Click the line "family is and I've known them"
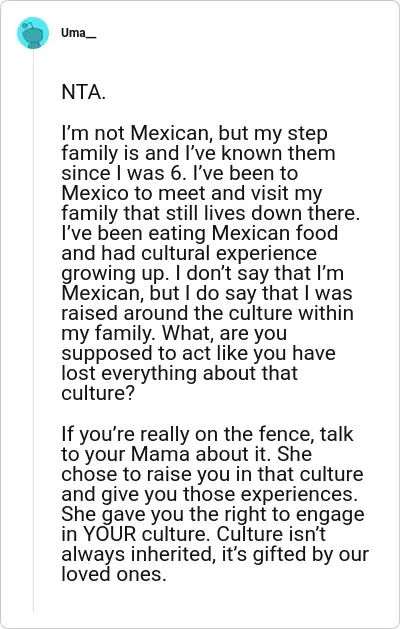This screenshot has height=629, width=400. pyautogui.click(x=198, y=154)
